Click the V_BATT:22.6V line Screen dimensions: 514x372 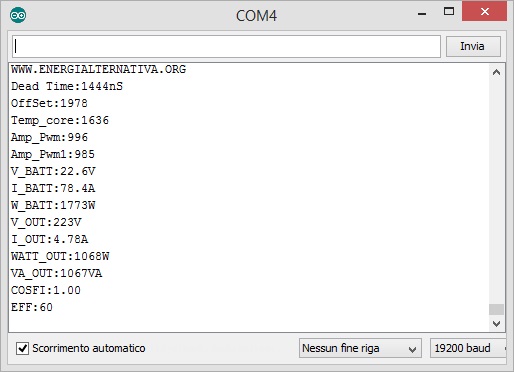53,171
